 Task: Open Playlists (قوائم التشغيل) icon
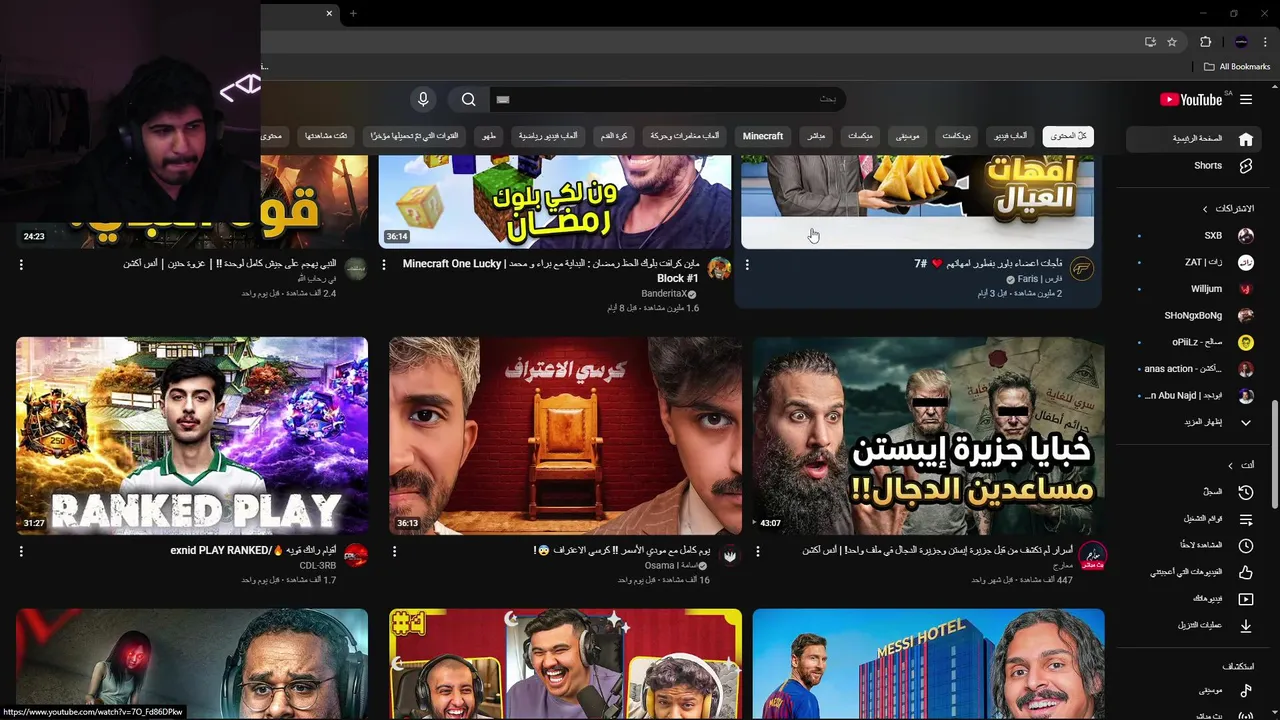[1246, 519]
